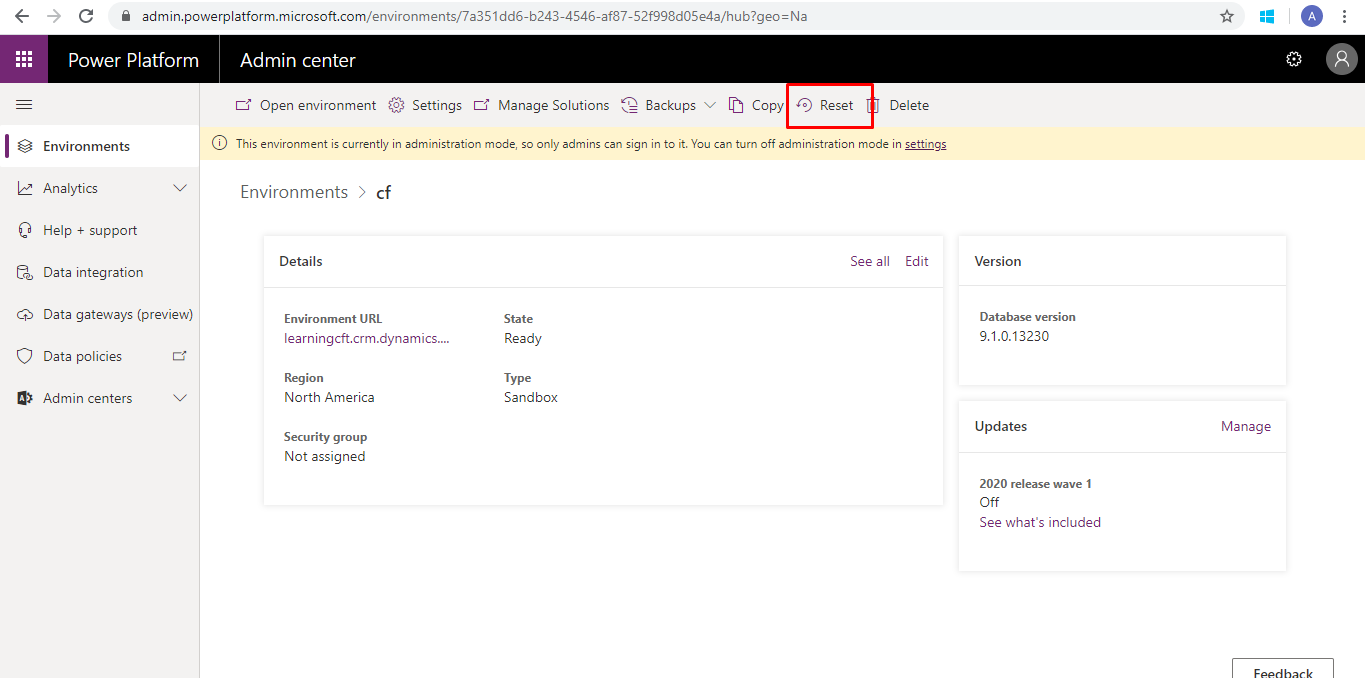Screen dimensions: 1365x678
Task: Click the Analytics chart icon
Action: pyautogui.click(x=25, y=188)
